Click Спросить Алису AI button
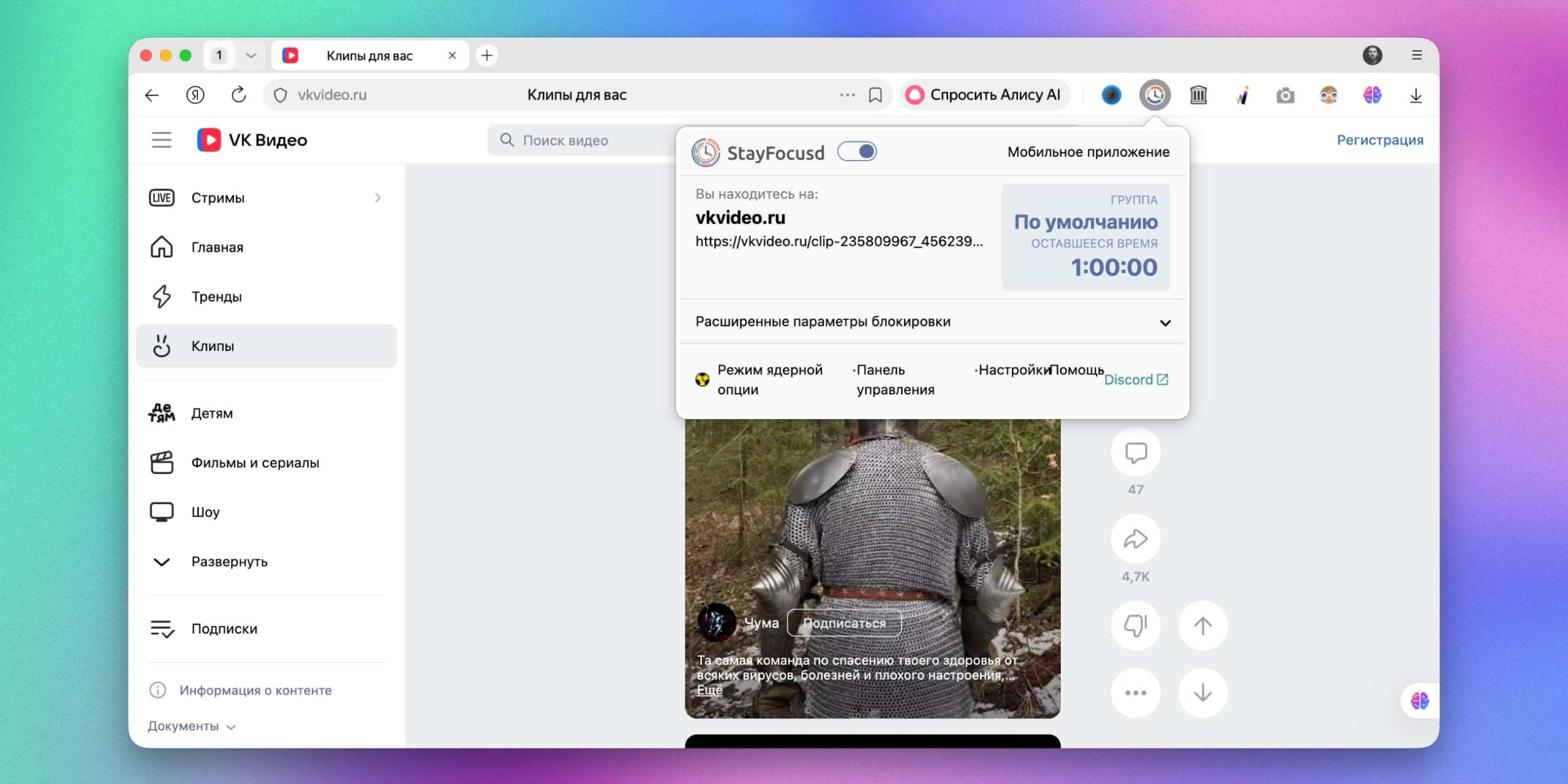This screenshot has width=1568, height=784. point(984,95)
